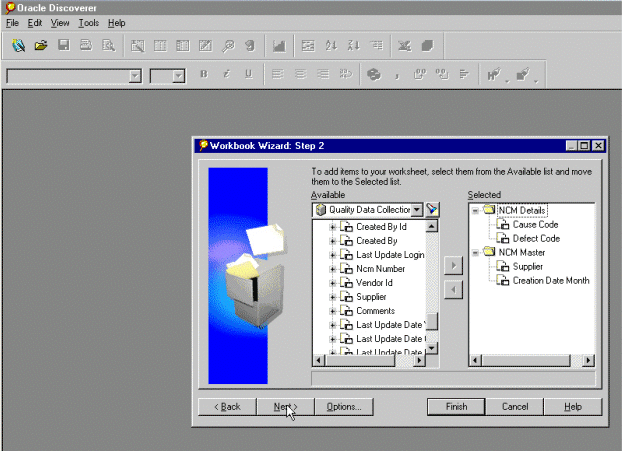Click the zoom magnifier toolbar icon
Screen dimensions: 622x452
(228, 46)
